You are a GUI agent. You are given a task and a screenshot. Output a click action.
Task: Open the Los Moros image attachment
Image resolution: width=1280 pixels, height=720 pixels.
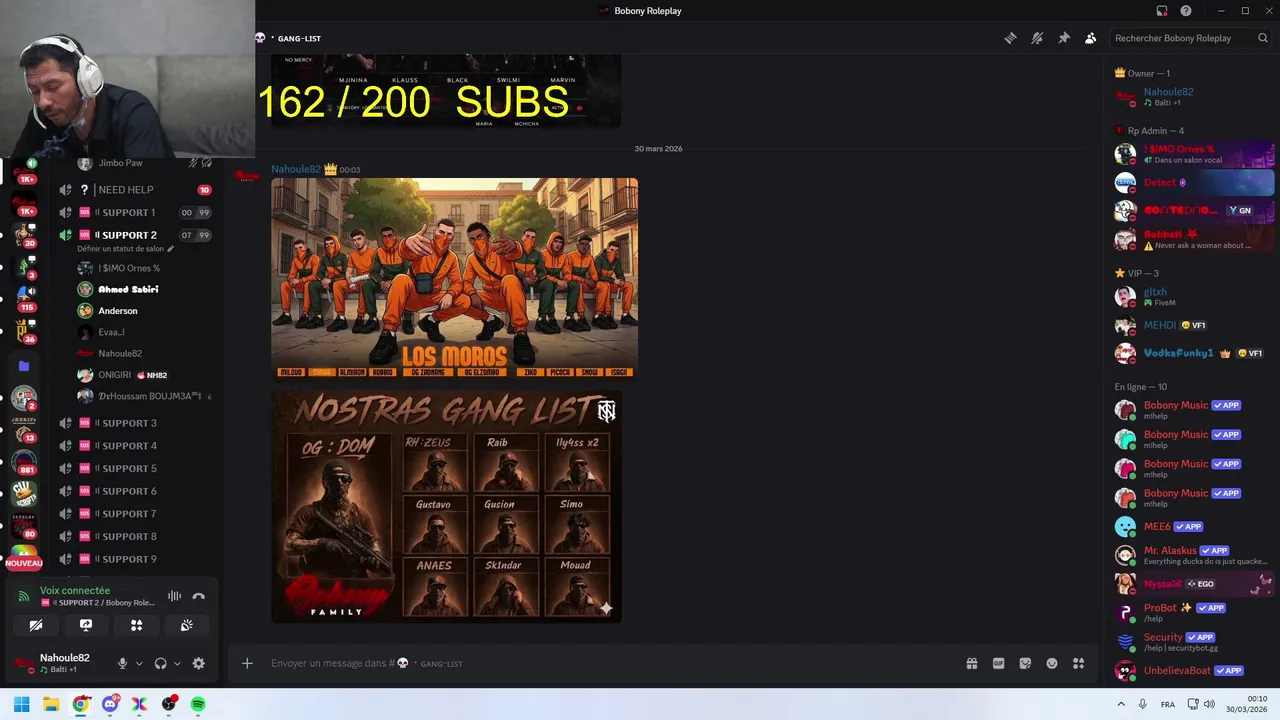pyautogui.click(x=454, y=278)
